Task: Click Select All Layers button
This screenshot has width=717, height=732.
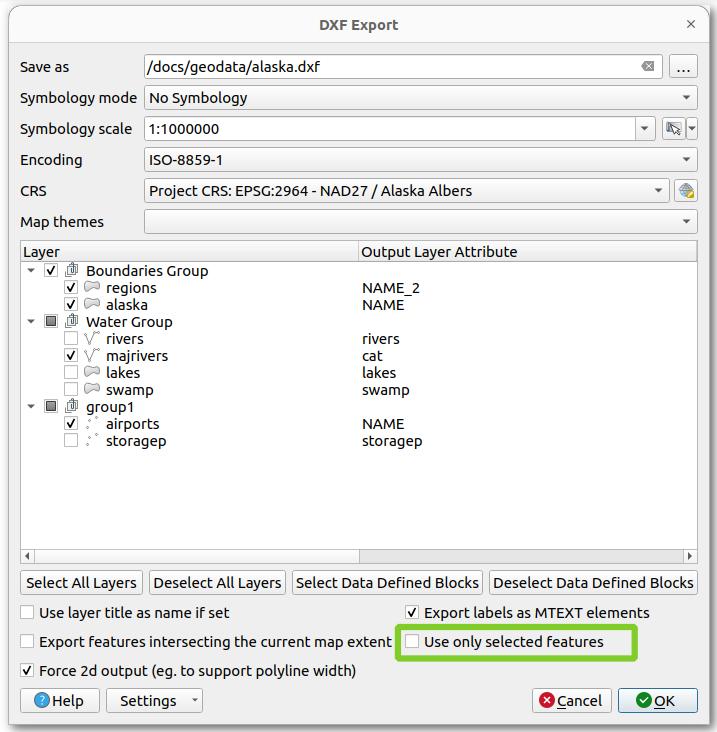Action: click(81, 583)
